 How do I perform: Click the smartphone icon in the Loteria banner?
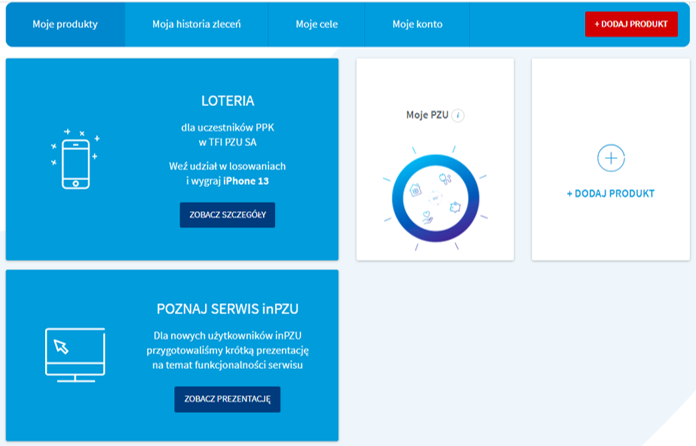coord(75,160)
